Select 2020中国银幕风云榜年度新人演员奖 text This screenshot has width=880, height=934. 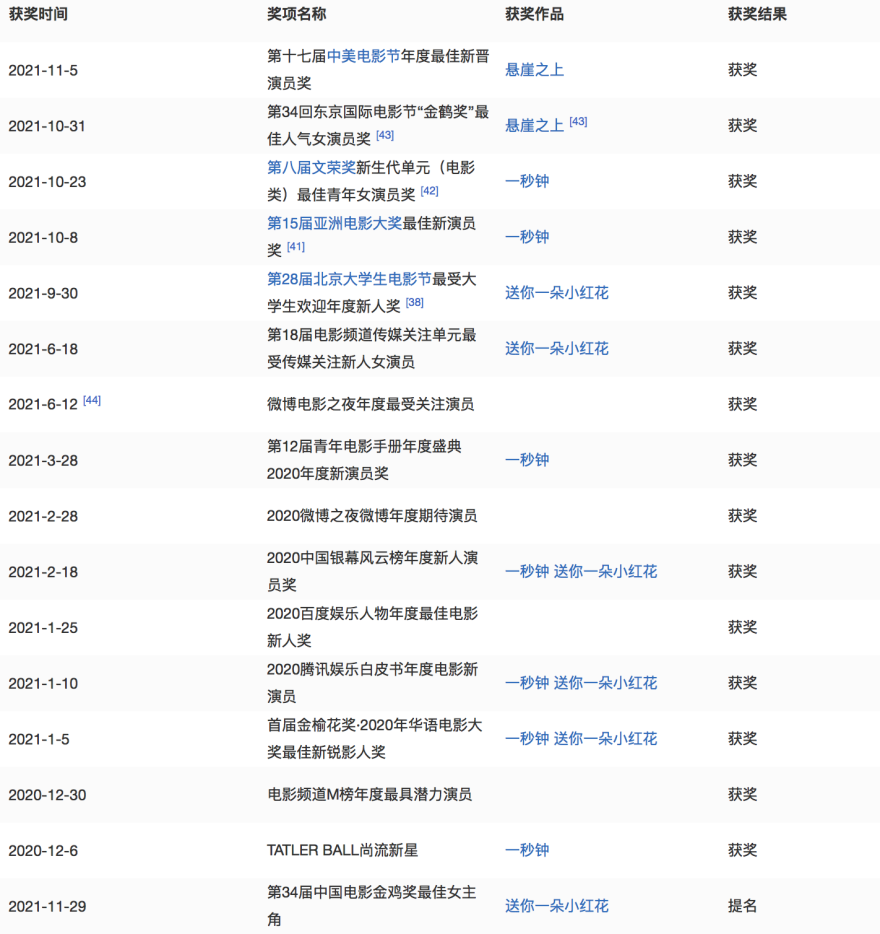[x=372, y=571]
